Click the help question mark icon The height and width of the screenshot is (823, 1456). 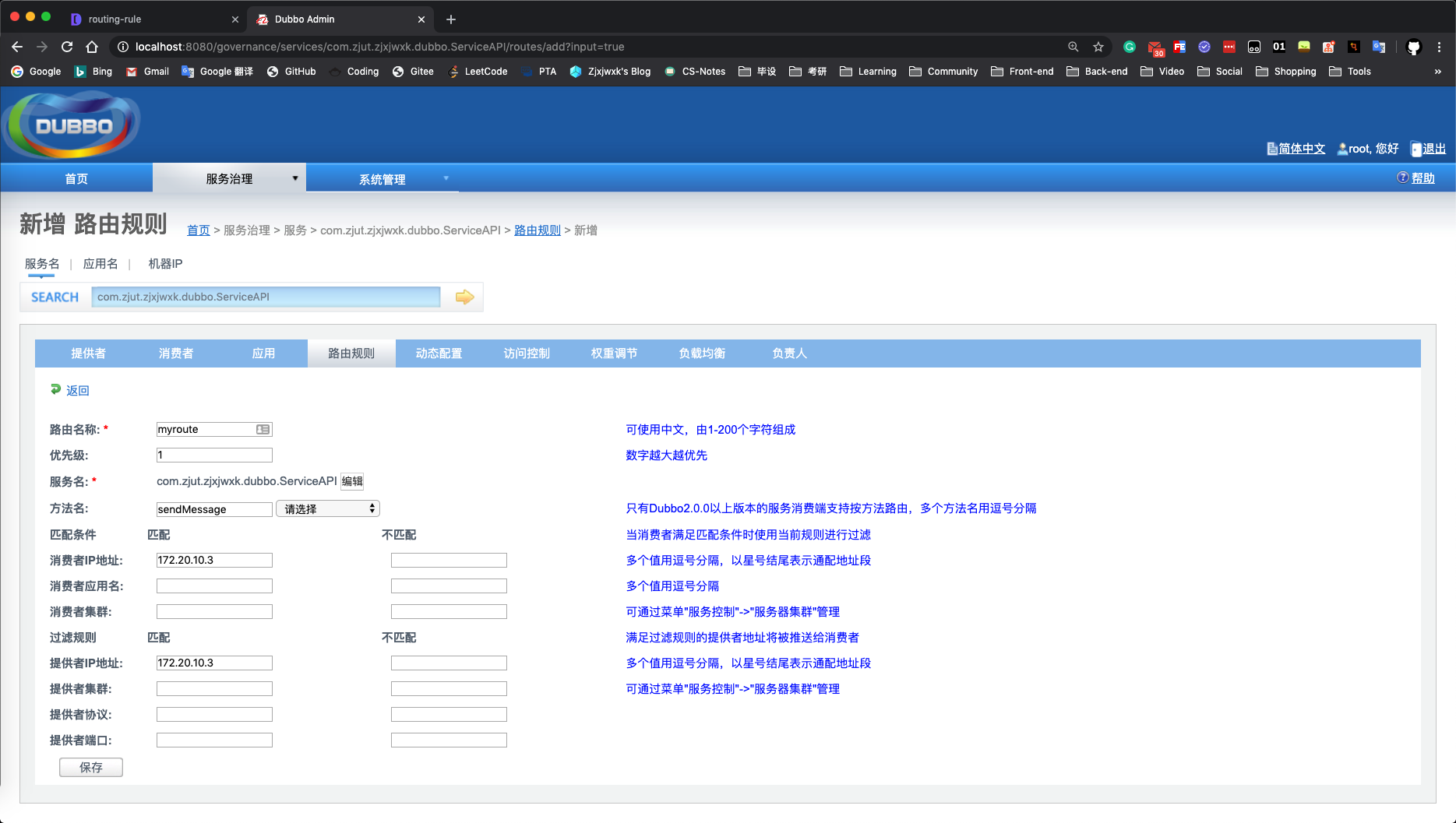1402,178
